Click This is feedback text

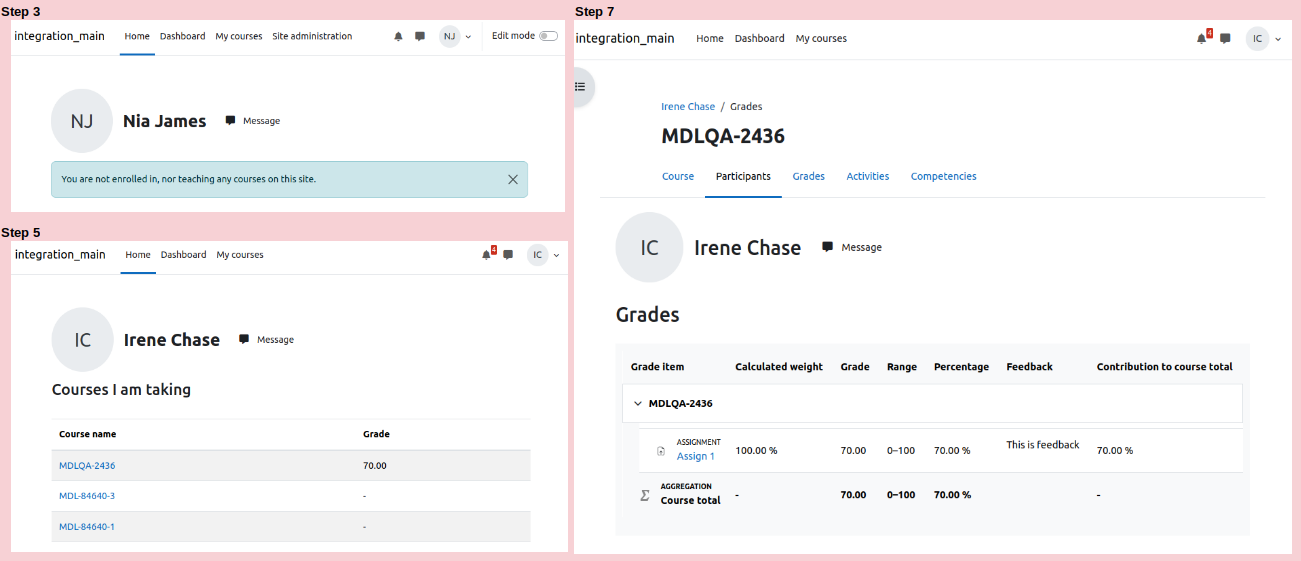click(1043, 445)
